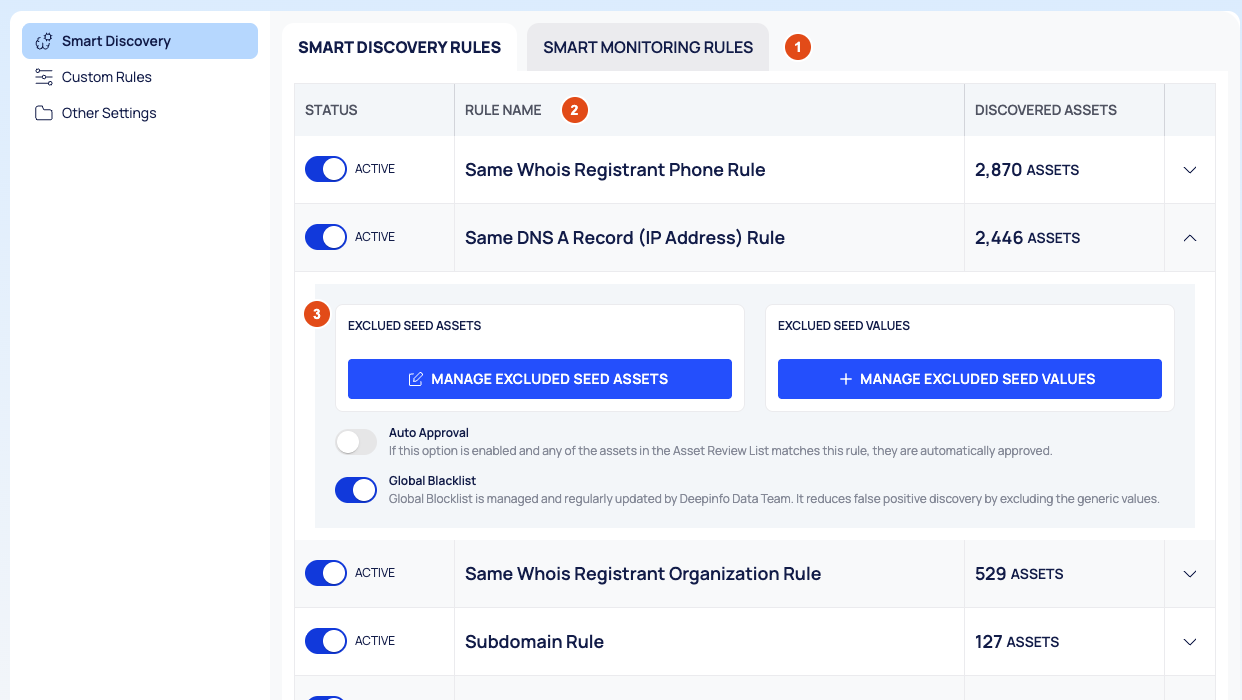Switch to Smart Discovery Rules tab
Screen dimensions: 1242x700
point(400,47)
